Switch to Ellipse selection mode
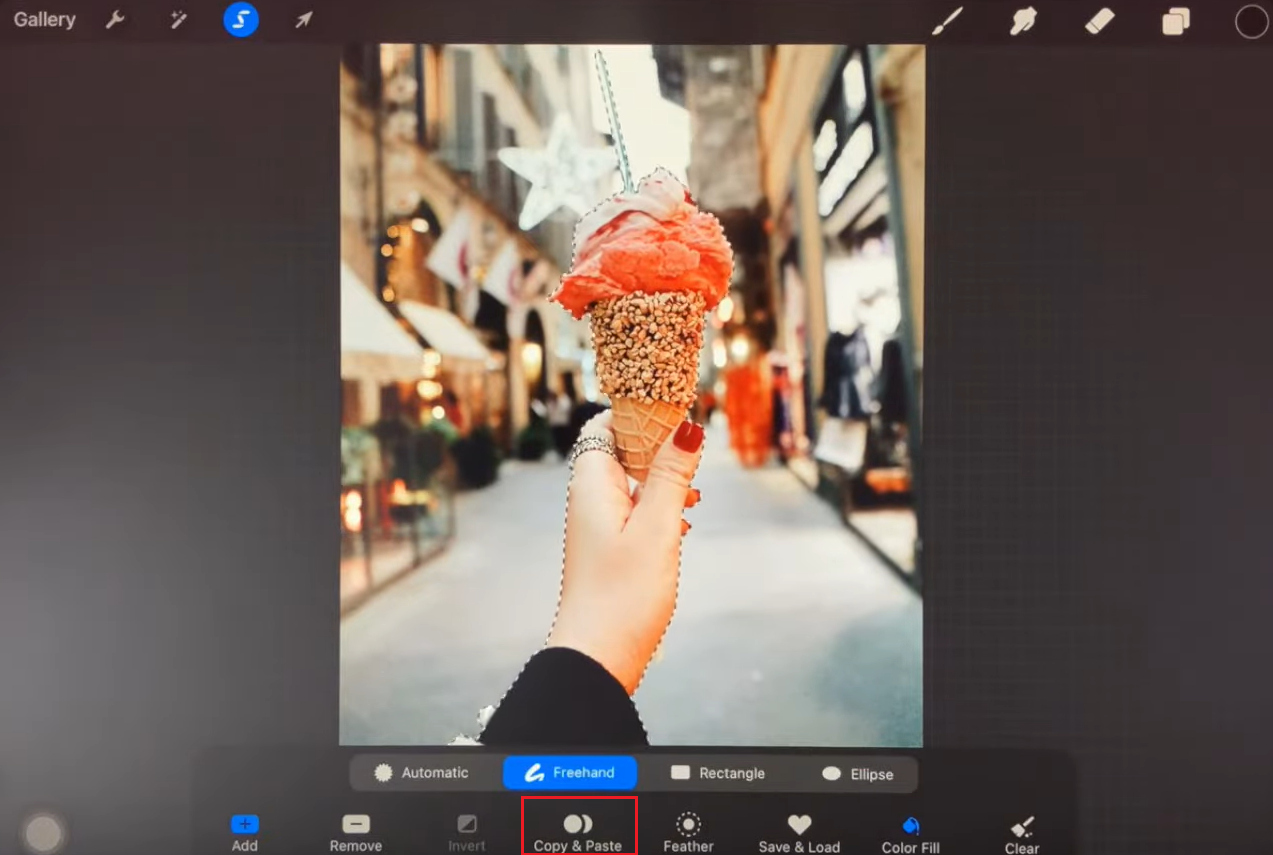 [857, 774]
